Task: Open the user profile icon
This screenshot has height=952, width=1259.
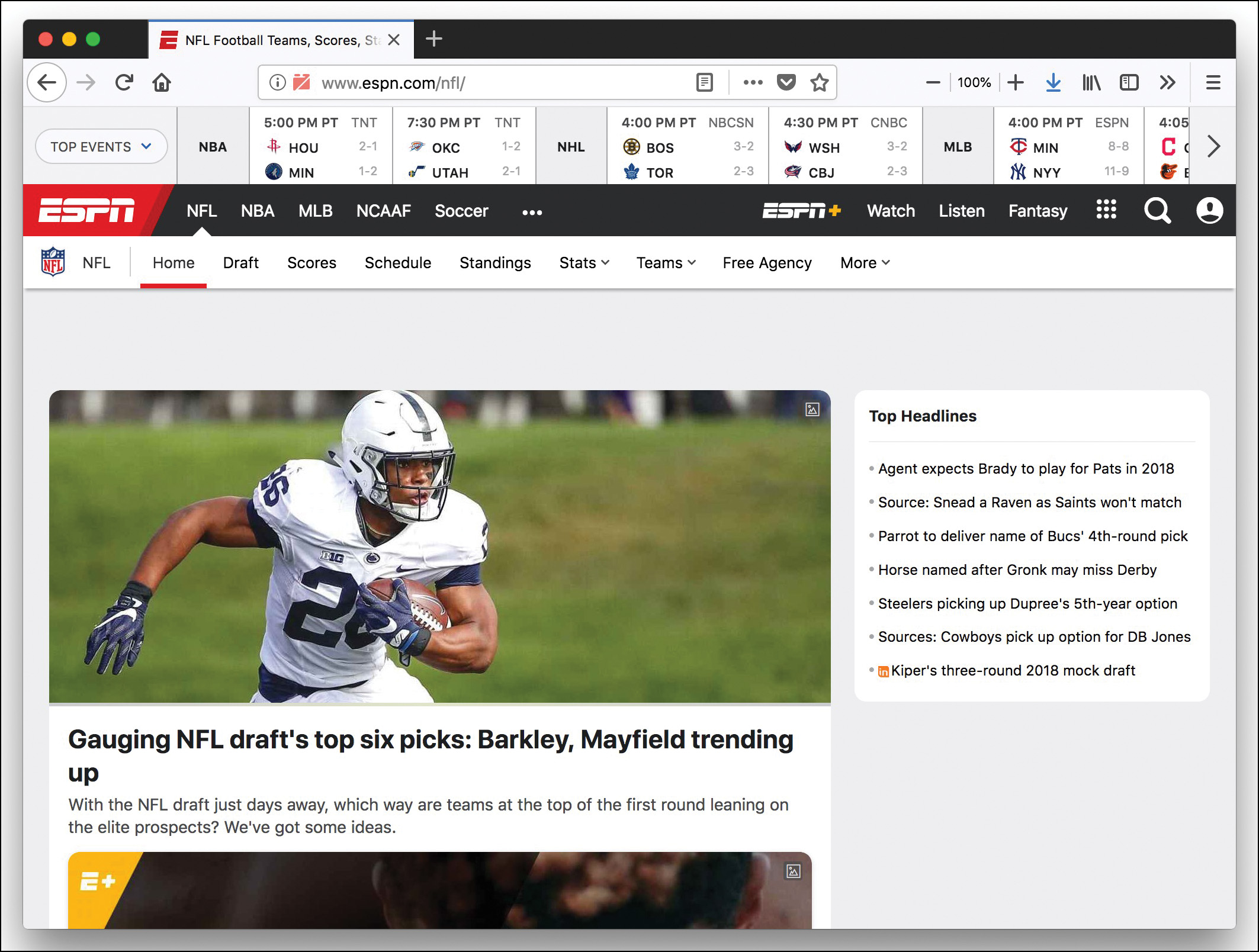Action: pos(1209,210)
